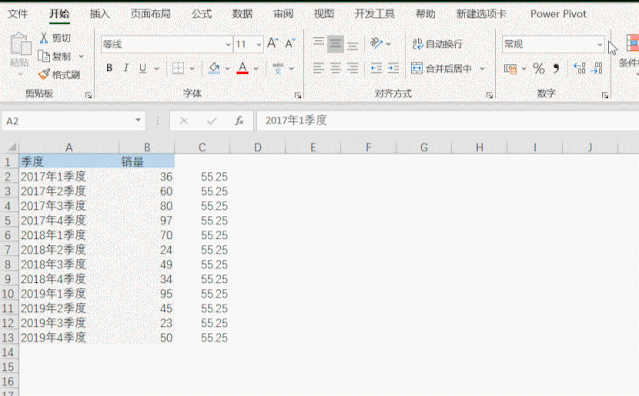
Task: Click the formula bar content
Action: [296, 120]
